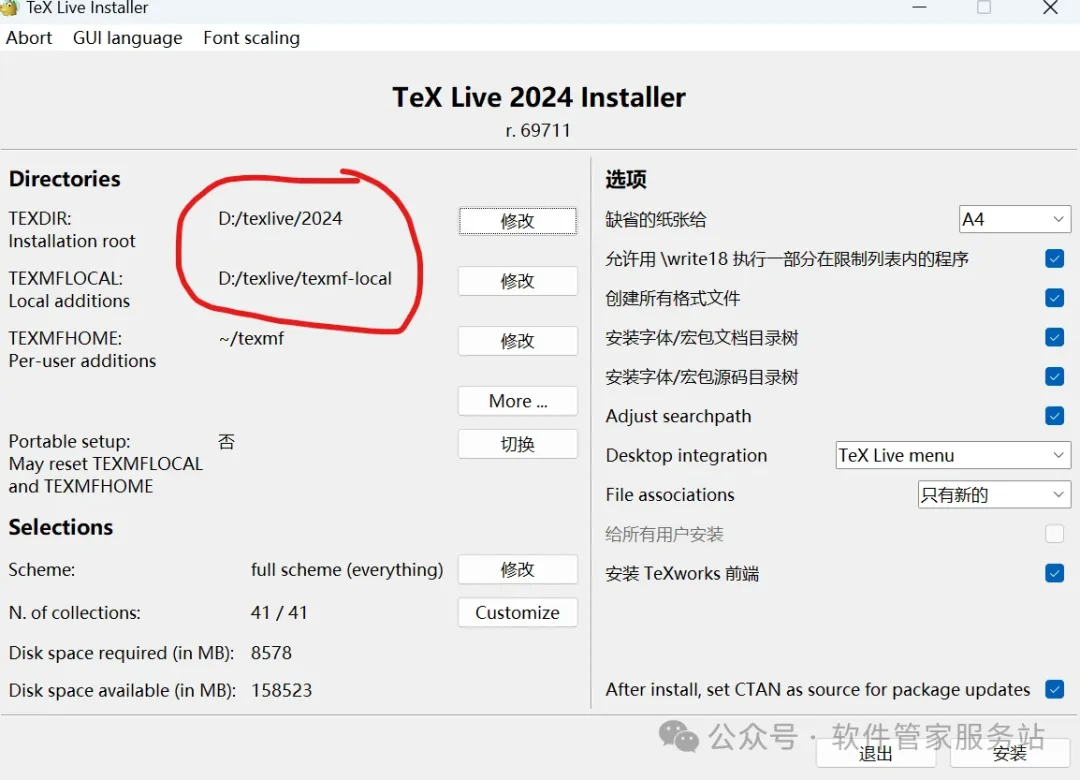Toggle the Adjust searchpath checkbox
This screenshot has width=1080, height=780.
coord(1055,416)
